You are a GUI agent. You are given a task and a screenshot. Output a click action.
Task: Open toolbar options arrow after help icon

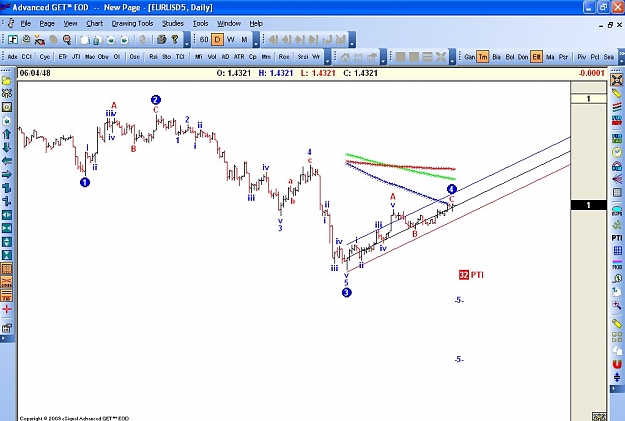click(x=187, y=40)
